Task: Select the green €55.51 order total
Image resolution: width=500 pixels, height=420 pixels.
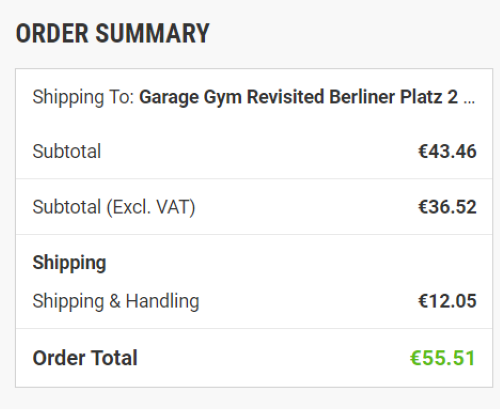Action: (442, 358)
